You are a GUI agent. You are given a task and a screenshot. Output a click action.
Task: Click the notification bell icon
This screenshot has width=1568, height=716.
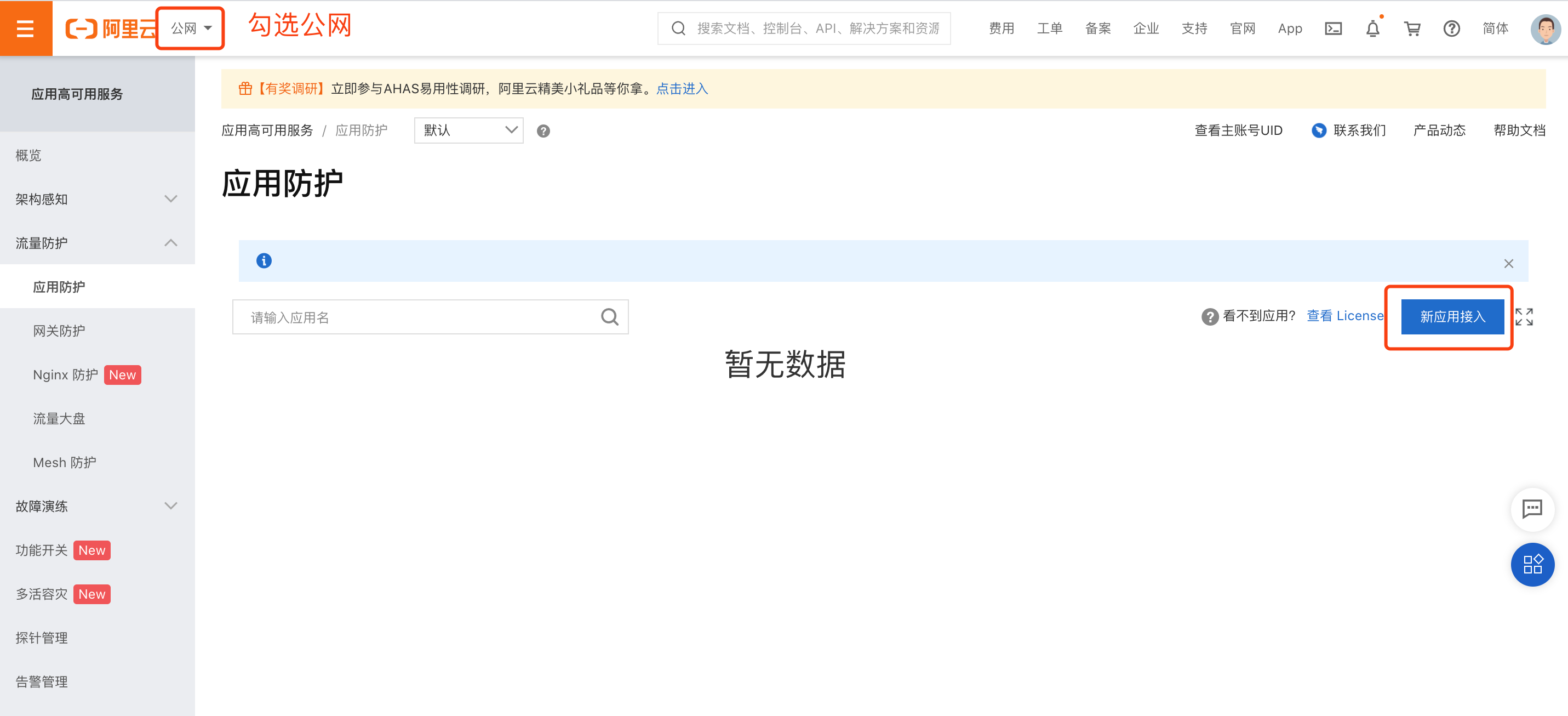(1372, 29)
